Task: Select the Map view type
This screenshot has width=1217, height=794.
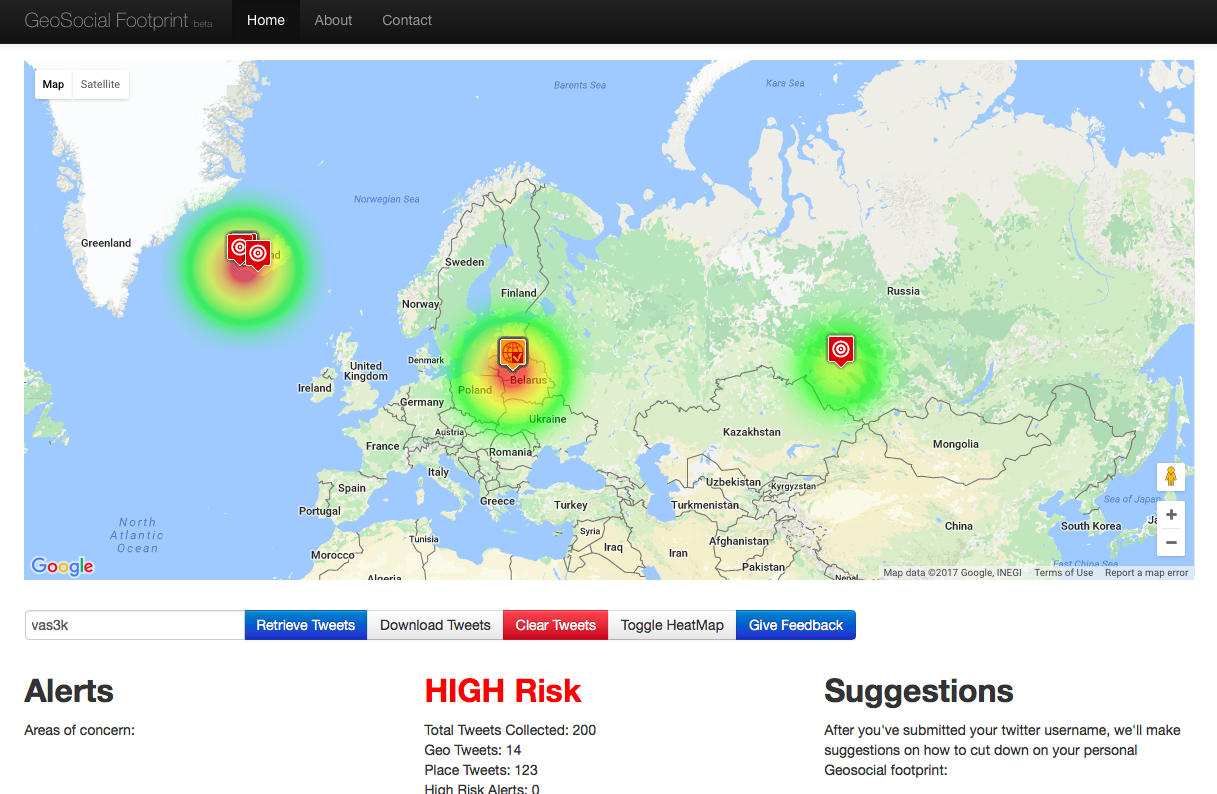Action: [x=53, y=85]
